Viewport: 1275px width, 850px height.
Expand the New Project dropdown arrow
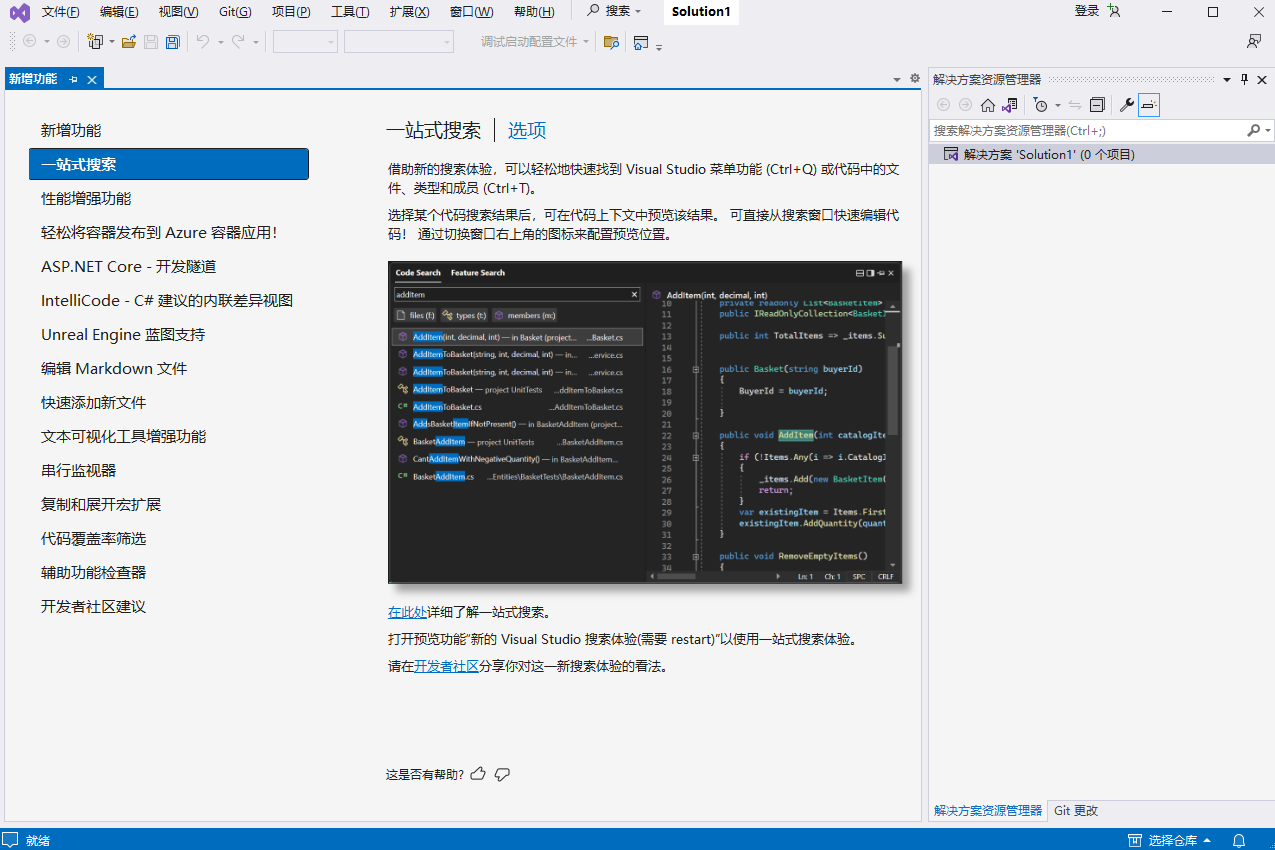[112, 42]
